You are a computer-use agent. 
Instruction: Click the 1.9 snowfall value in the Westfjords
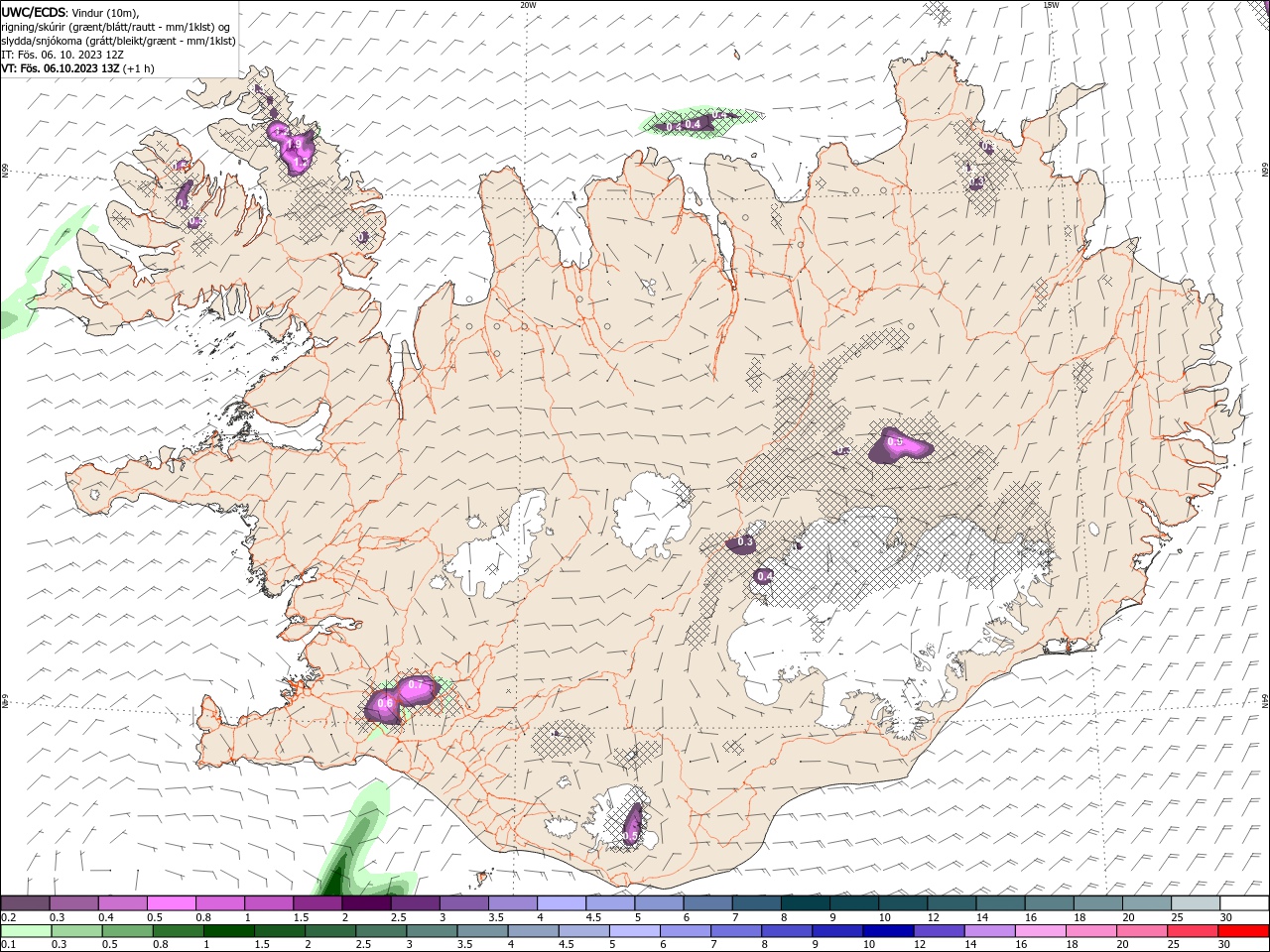[294, 145]
